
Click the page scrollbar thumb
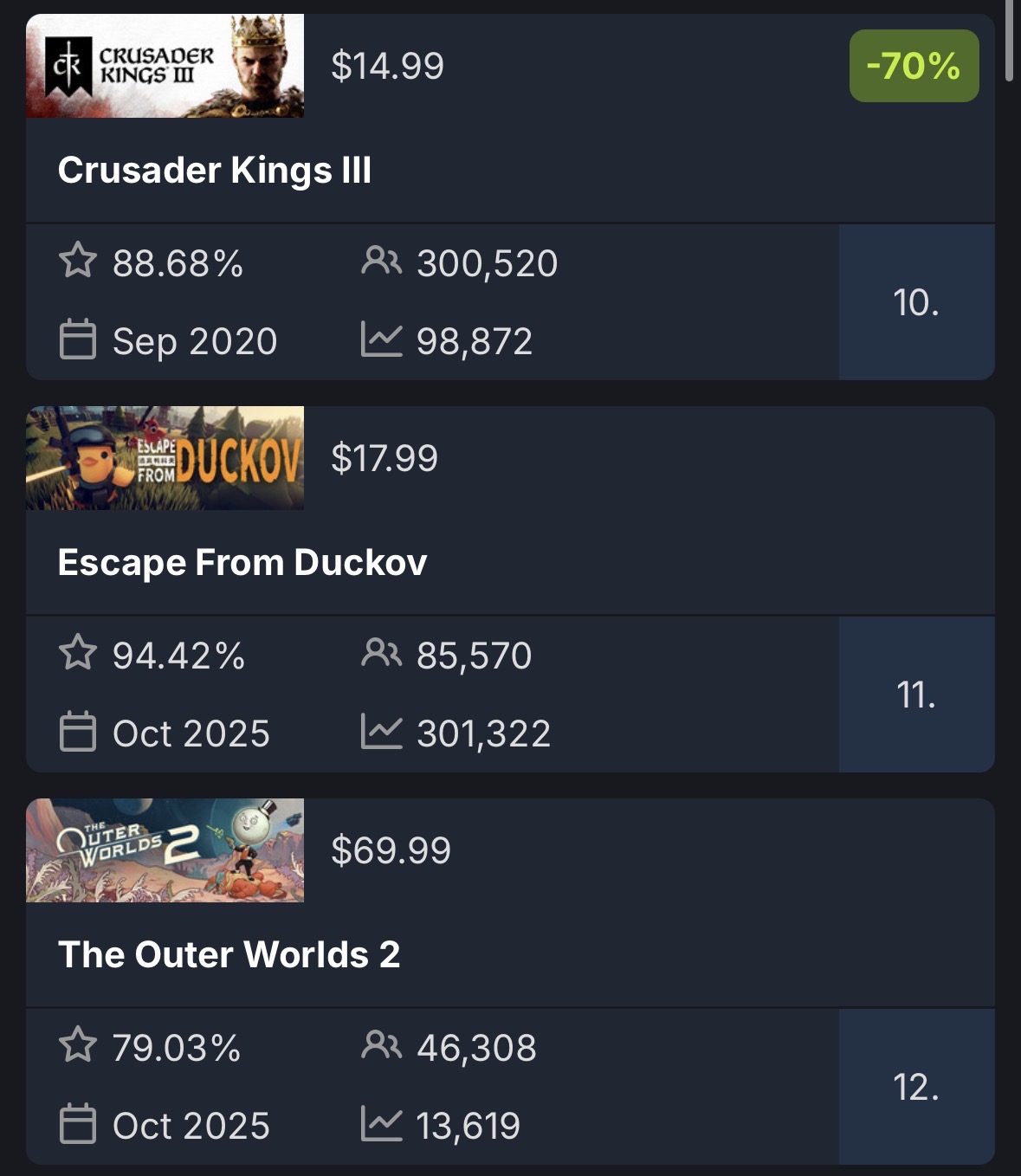[x=1009, y=39]
